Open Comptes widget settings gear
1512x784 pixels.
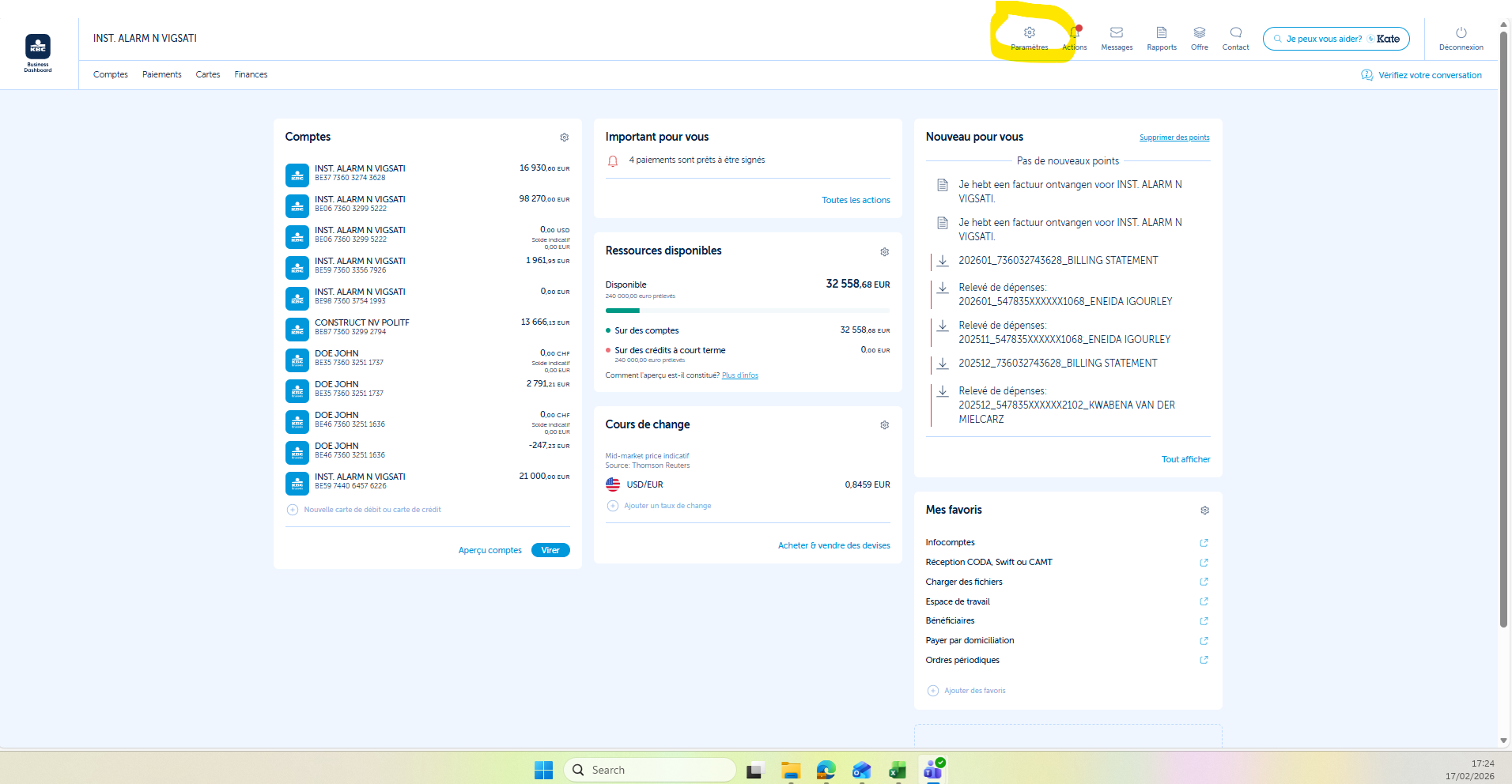point(564,138)
